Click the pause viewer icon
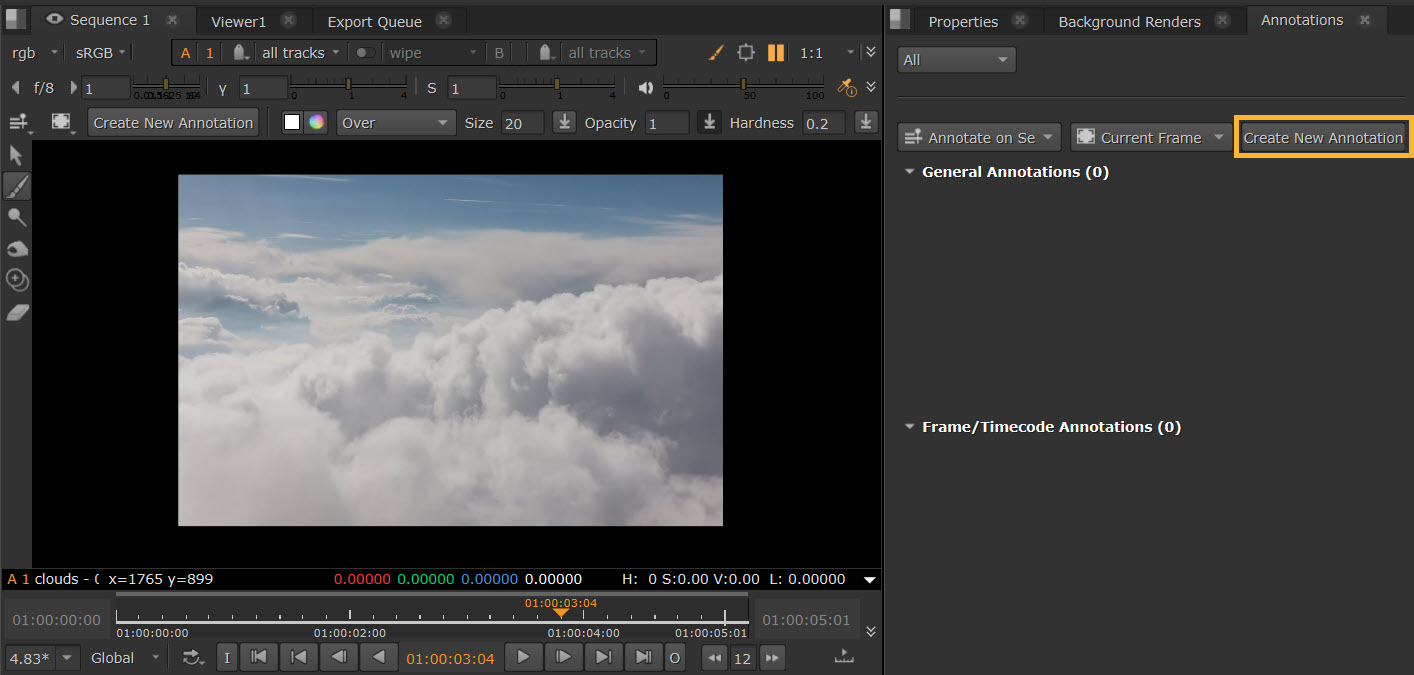The image size is (1414, 675). [x=775, y=53]
